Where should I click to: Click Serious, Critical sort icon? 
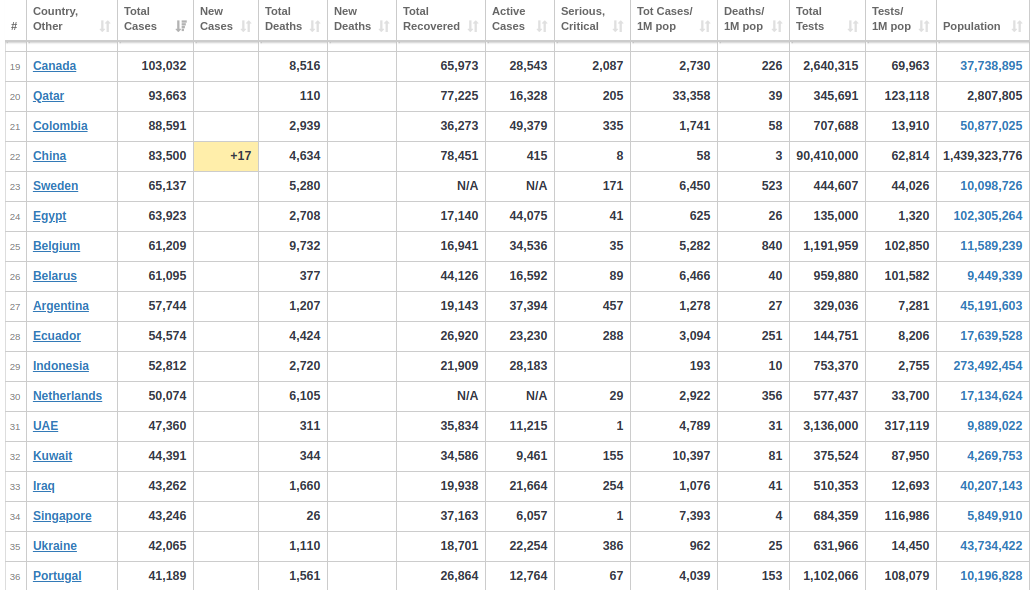[618, 26]
